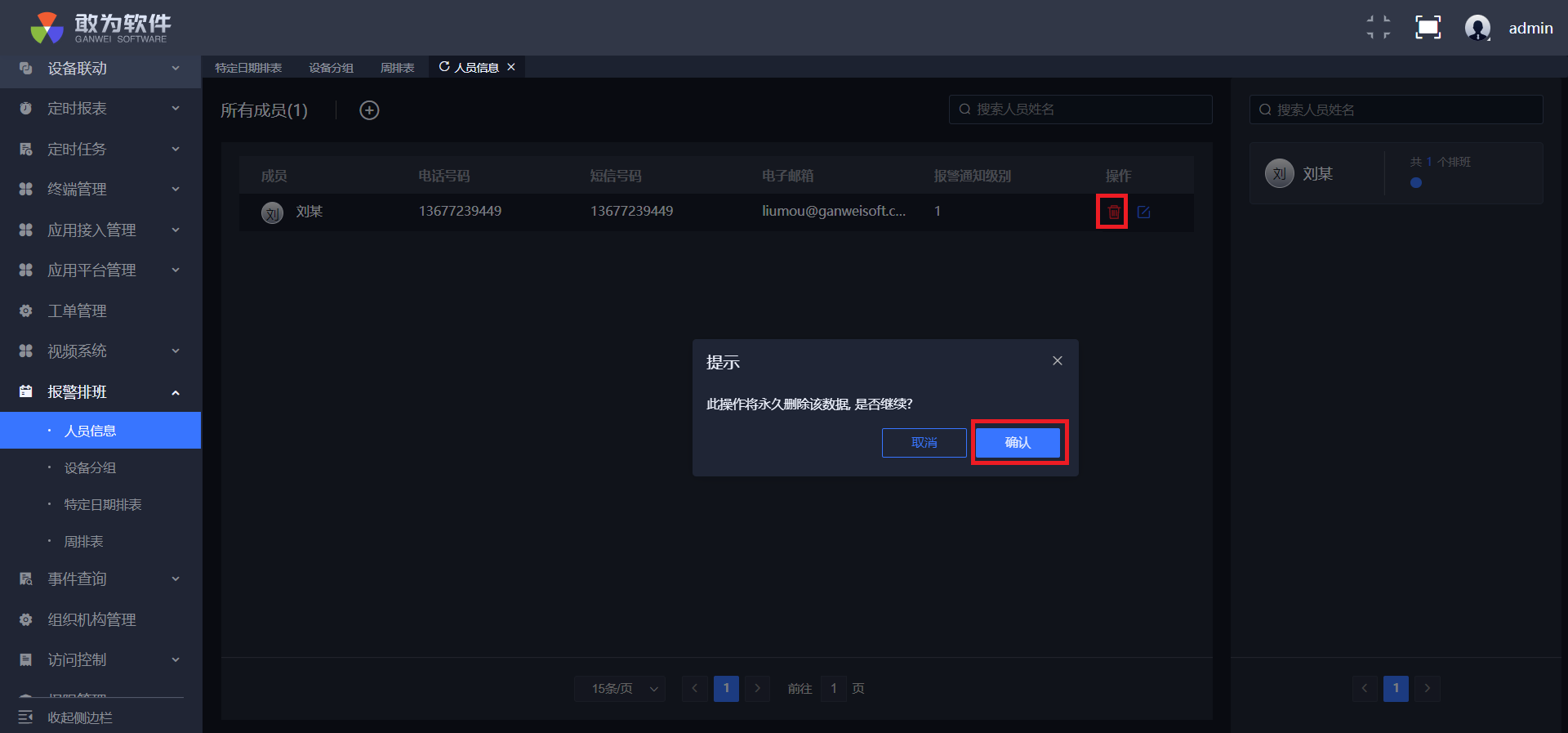Go to the next page in member table
Screen dimensions: 1568x733
click(x=757, y=689)
